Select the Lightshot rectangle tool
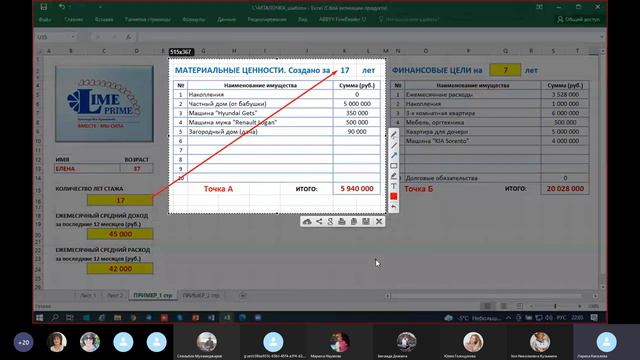 tap(393, 166)
